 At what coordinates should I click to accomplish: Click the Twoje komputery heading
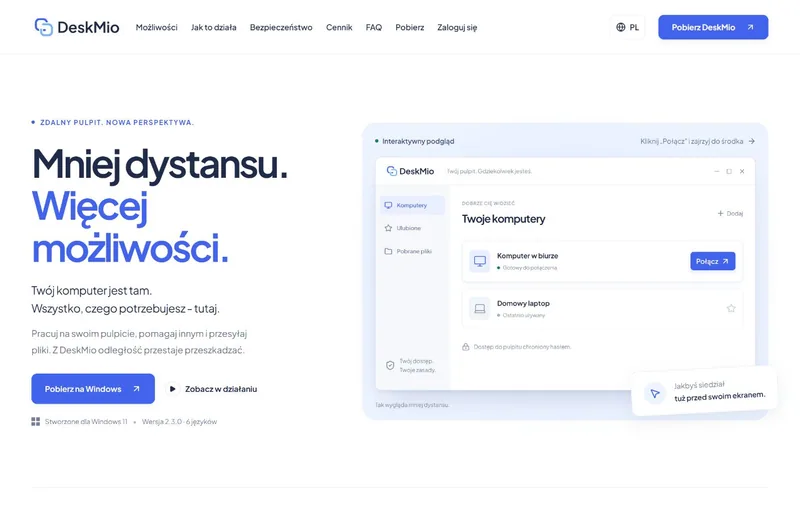click(x=504, y=219)
